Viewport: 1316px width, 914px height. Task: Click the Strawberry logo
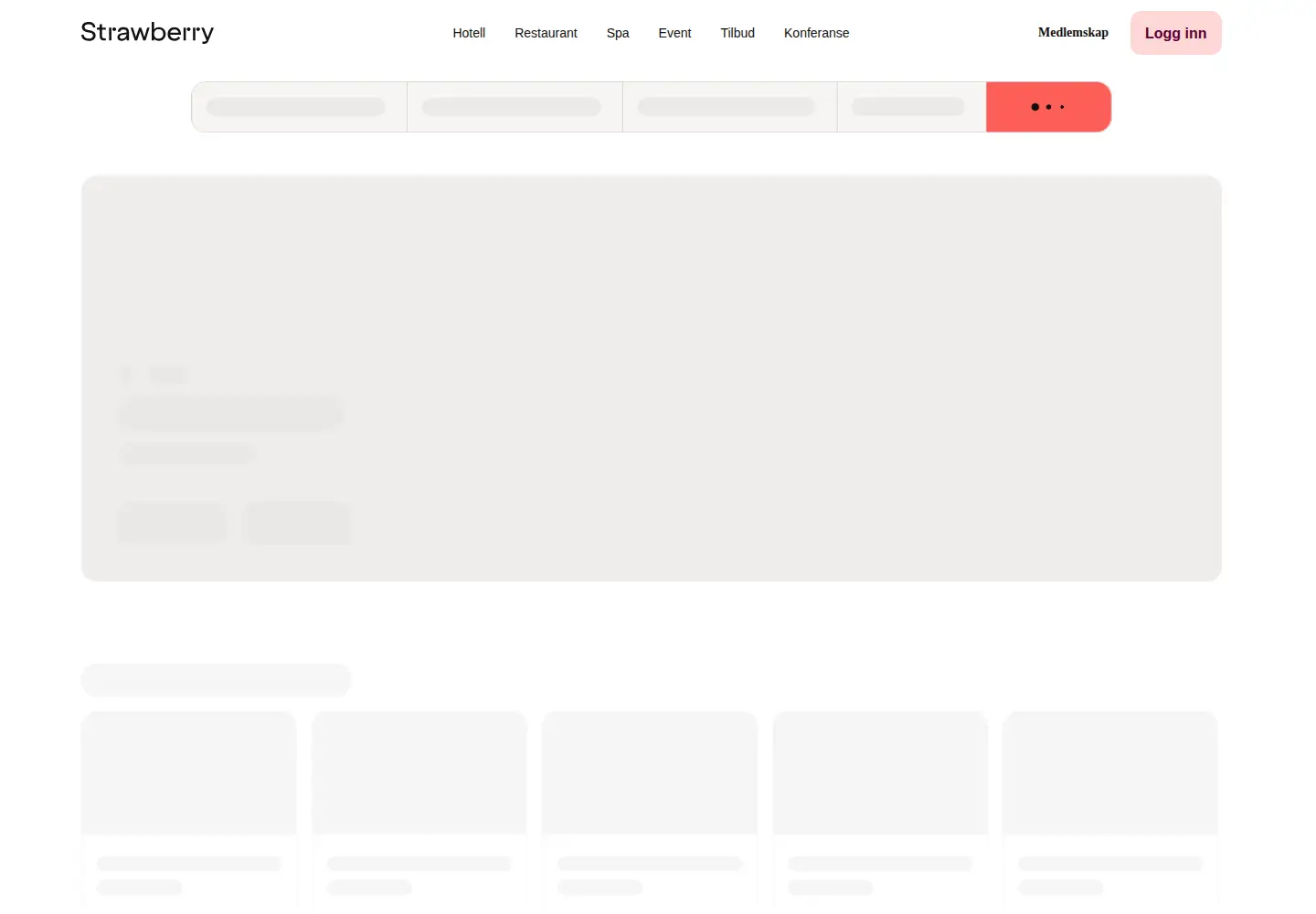click(x=147, y=32)
